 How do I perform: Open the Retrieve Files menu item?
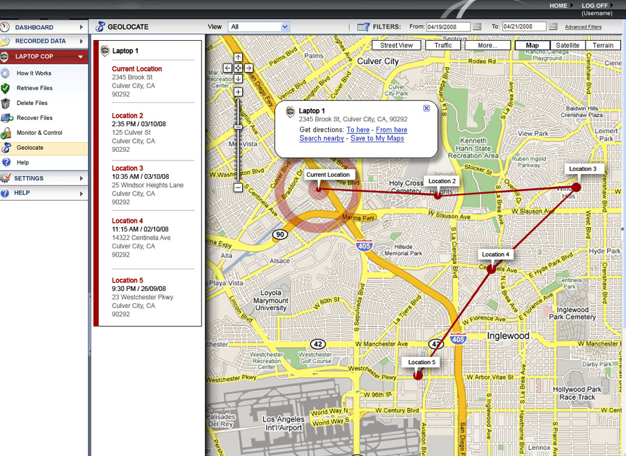pos(44,88)
